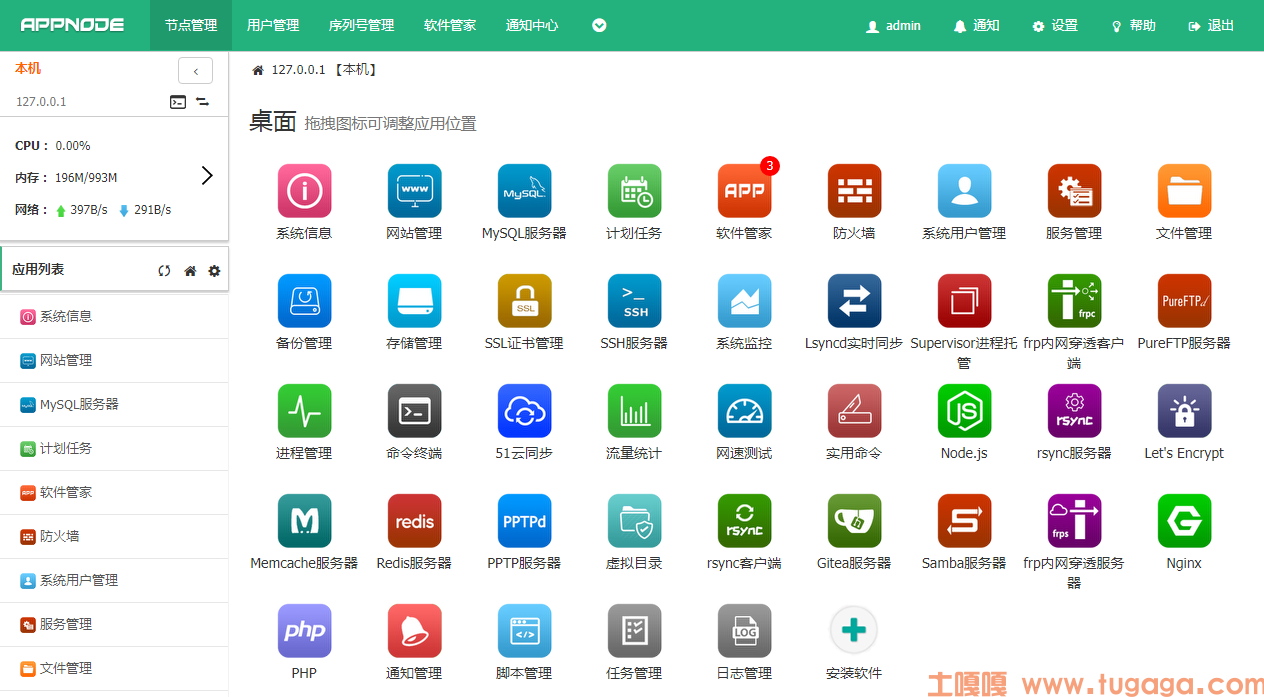Viewport: 1264px width, 697px height.
Task: Open the 虚拟目录 app icon
Action: click(x=634, y=521)
